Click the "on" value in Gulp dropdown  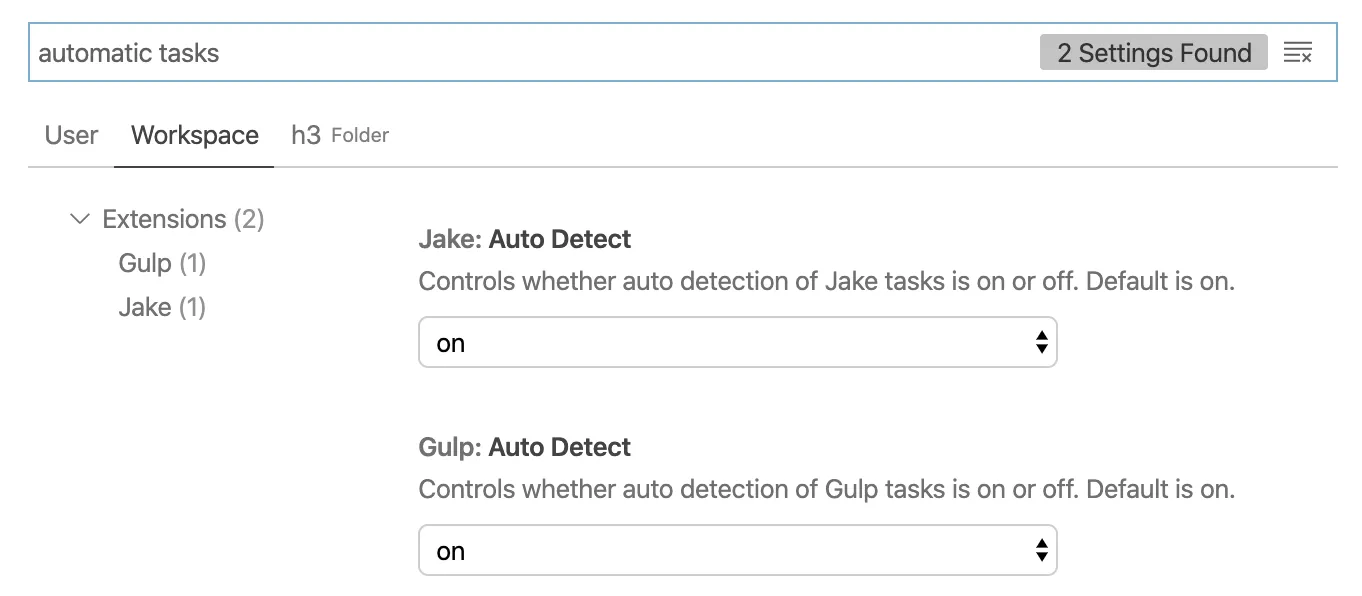point(451,552)
